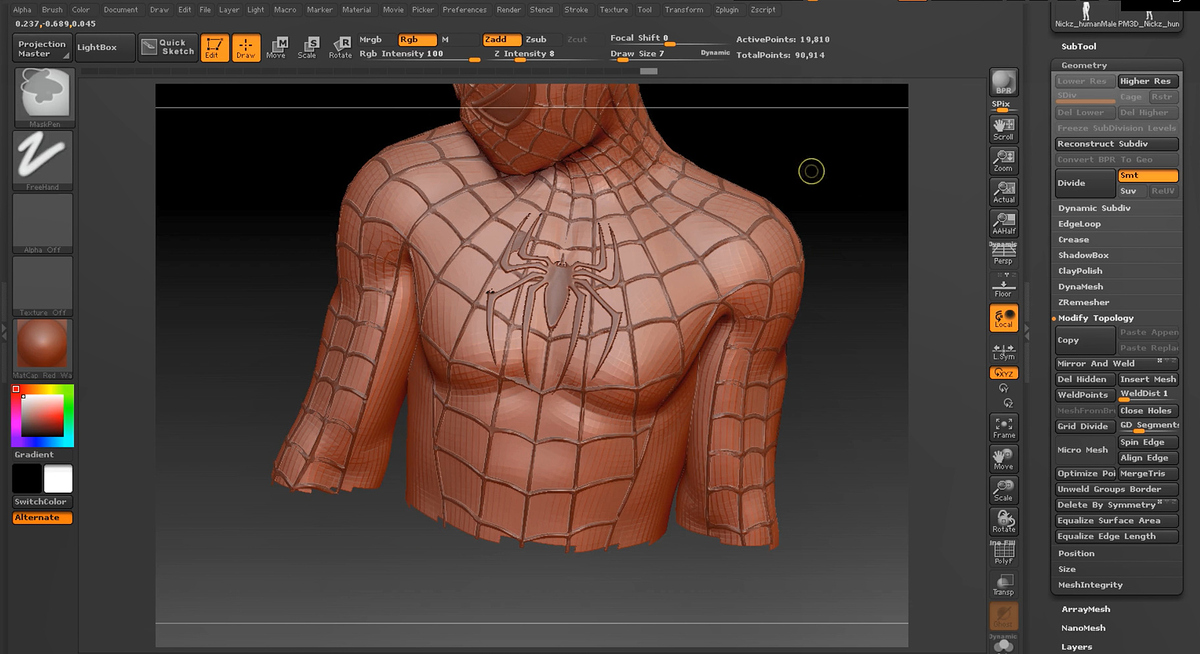Screen dimensions: 1200x654
Task: Open the Brush menu
Action: 52,9
